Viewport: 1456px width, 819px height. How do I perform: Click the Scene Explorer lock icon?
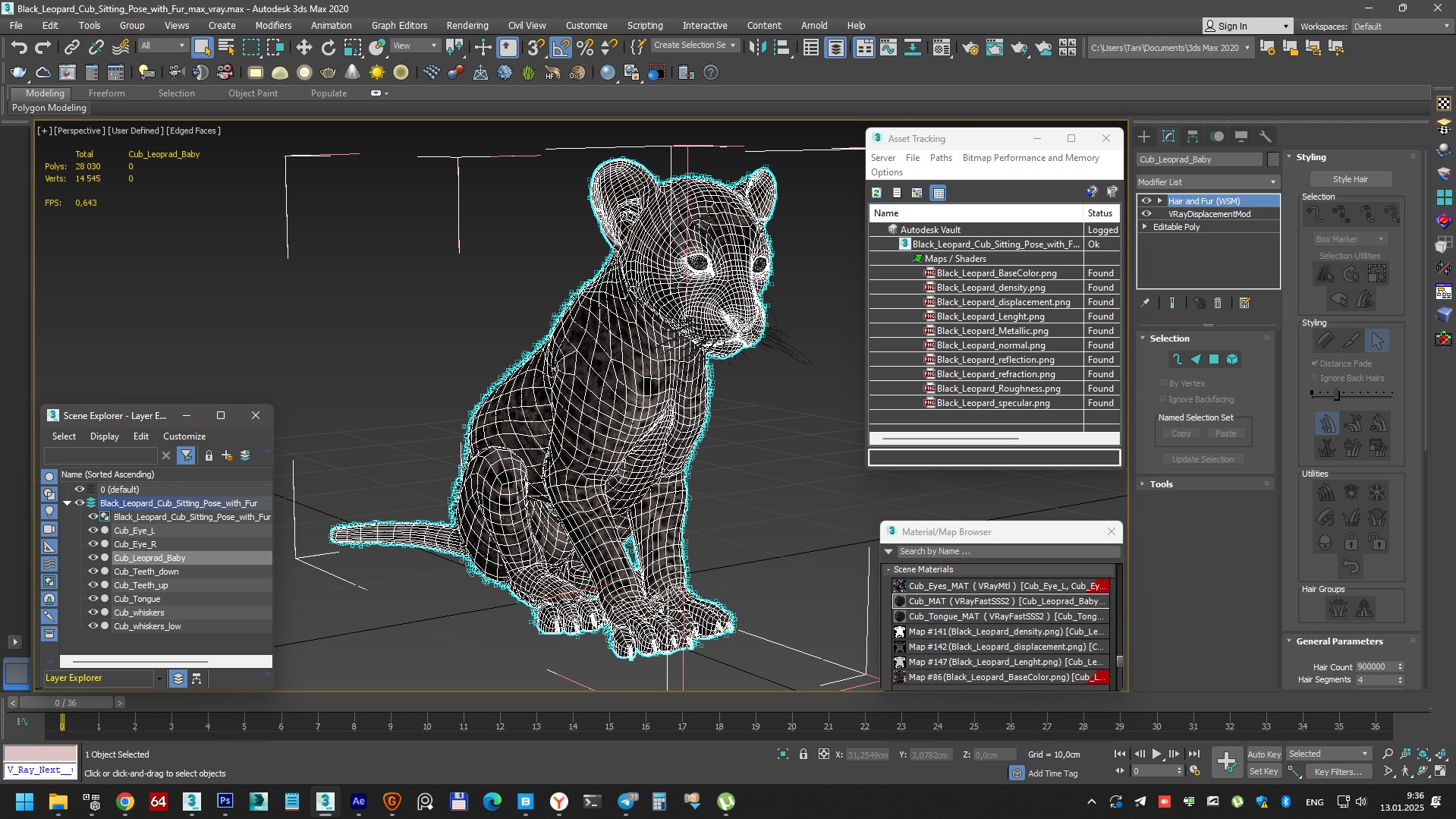click(x=209, y=455)
